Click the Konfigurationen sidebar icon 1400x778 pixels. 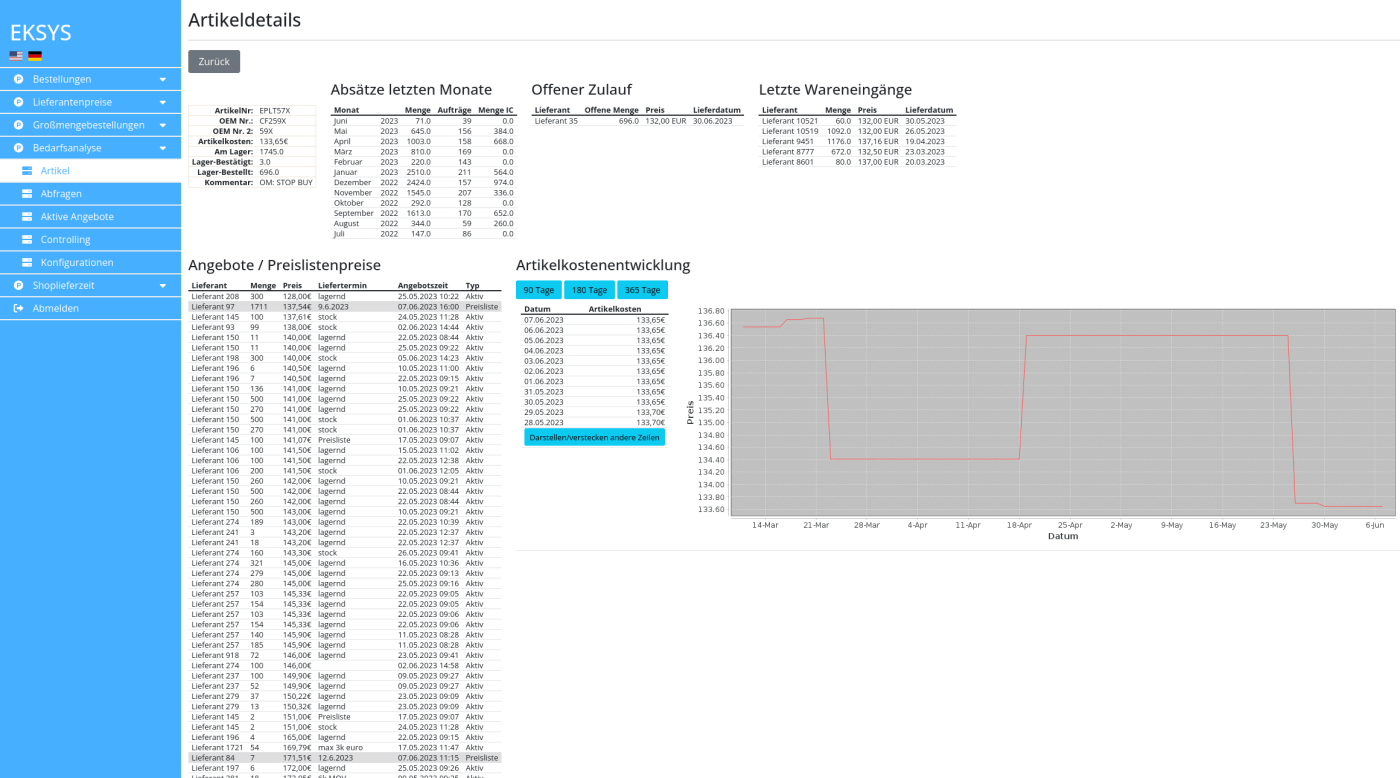pyautogui.click(x=27, y=263)
